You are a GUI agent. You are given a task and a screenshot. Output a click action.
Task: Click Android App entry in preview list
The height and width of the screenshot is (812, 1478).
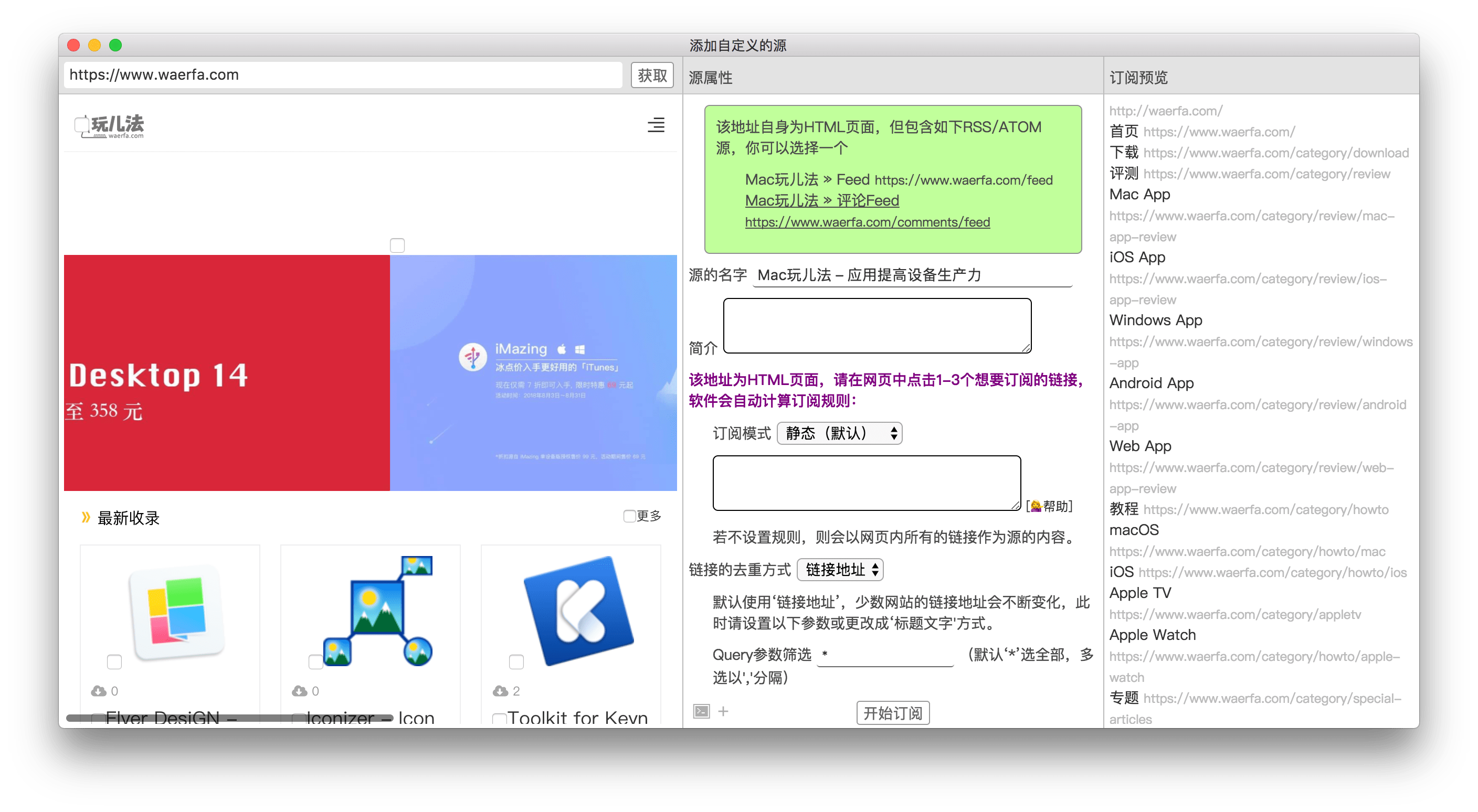(x=1152, y=383)
